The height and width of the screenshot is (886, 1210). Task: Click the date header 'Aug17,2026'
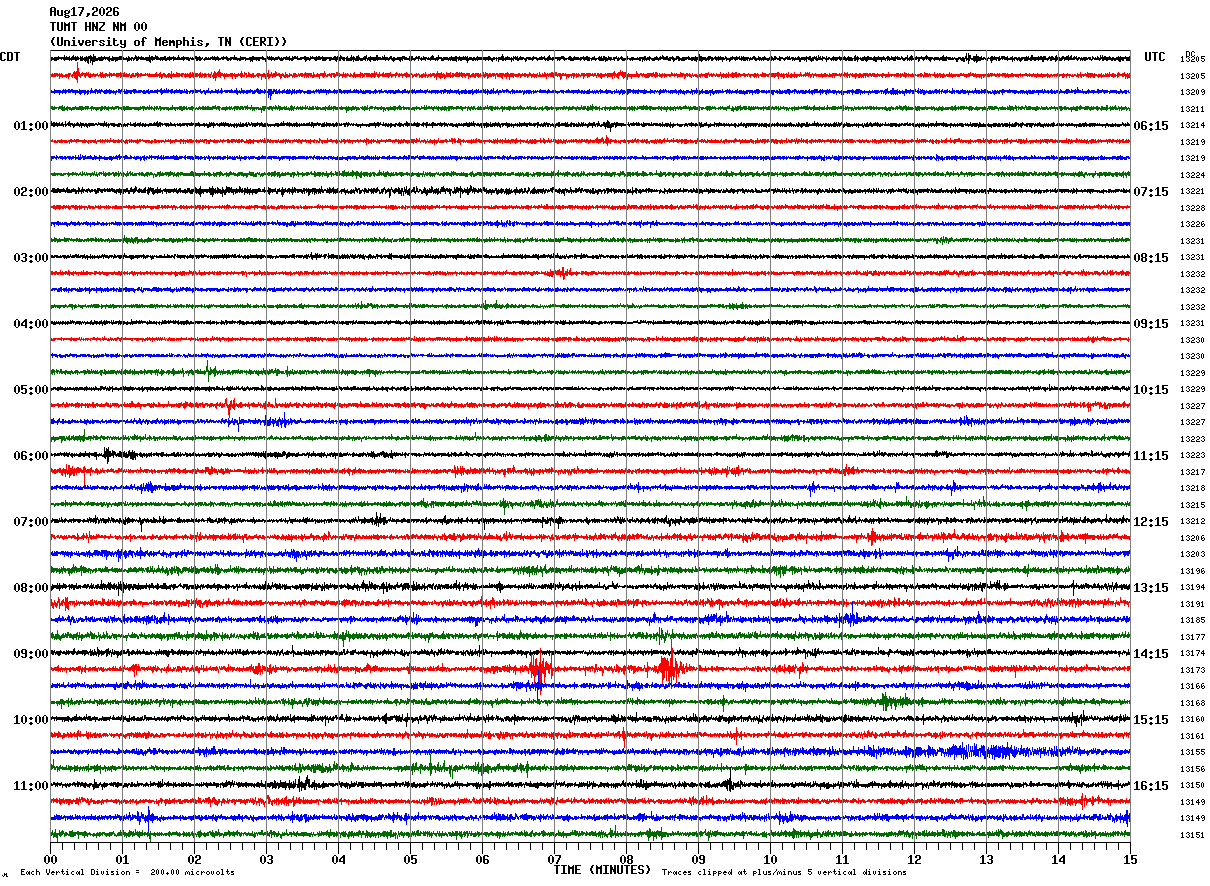84,12
